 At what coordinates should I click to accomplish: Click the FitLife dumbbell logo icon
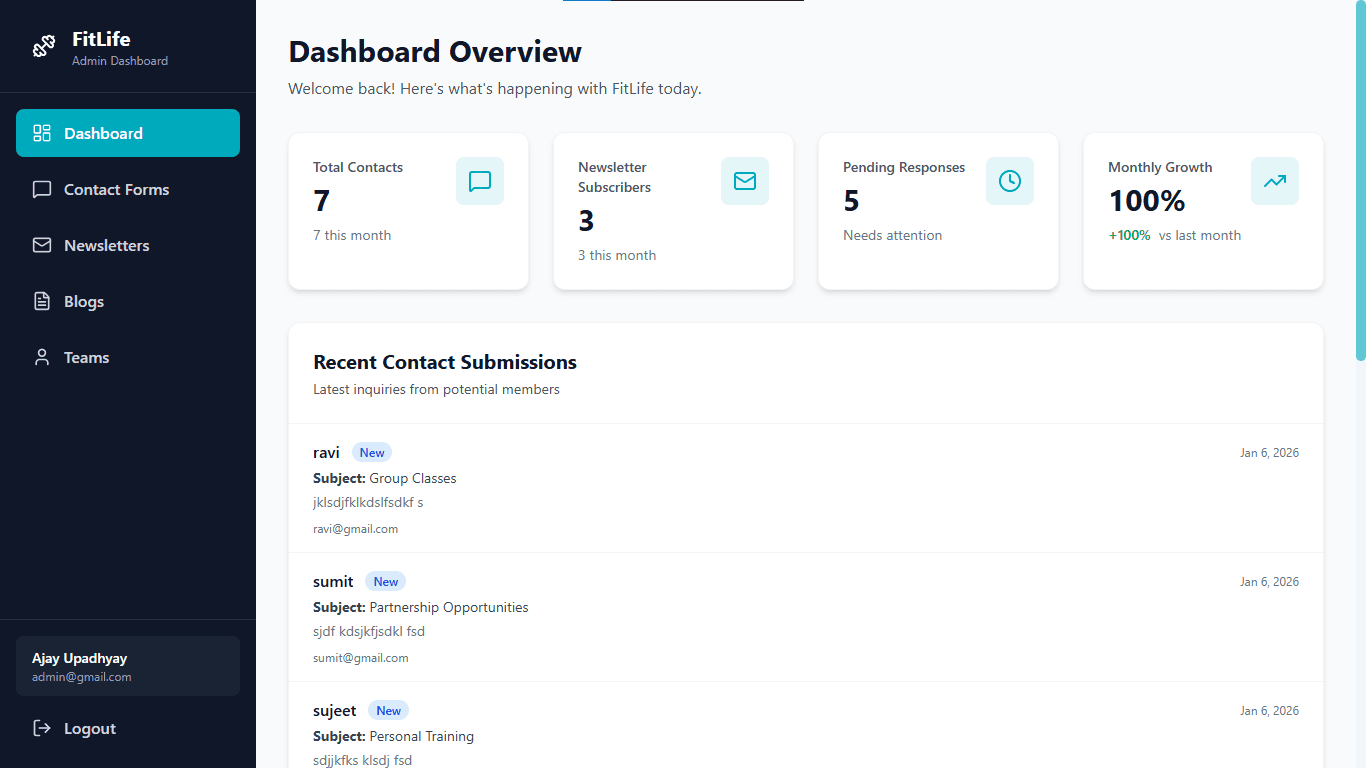click(x=43, y=45)
